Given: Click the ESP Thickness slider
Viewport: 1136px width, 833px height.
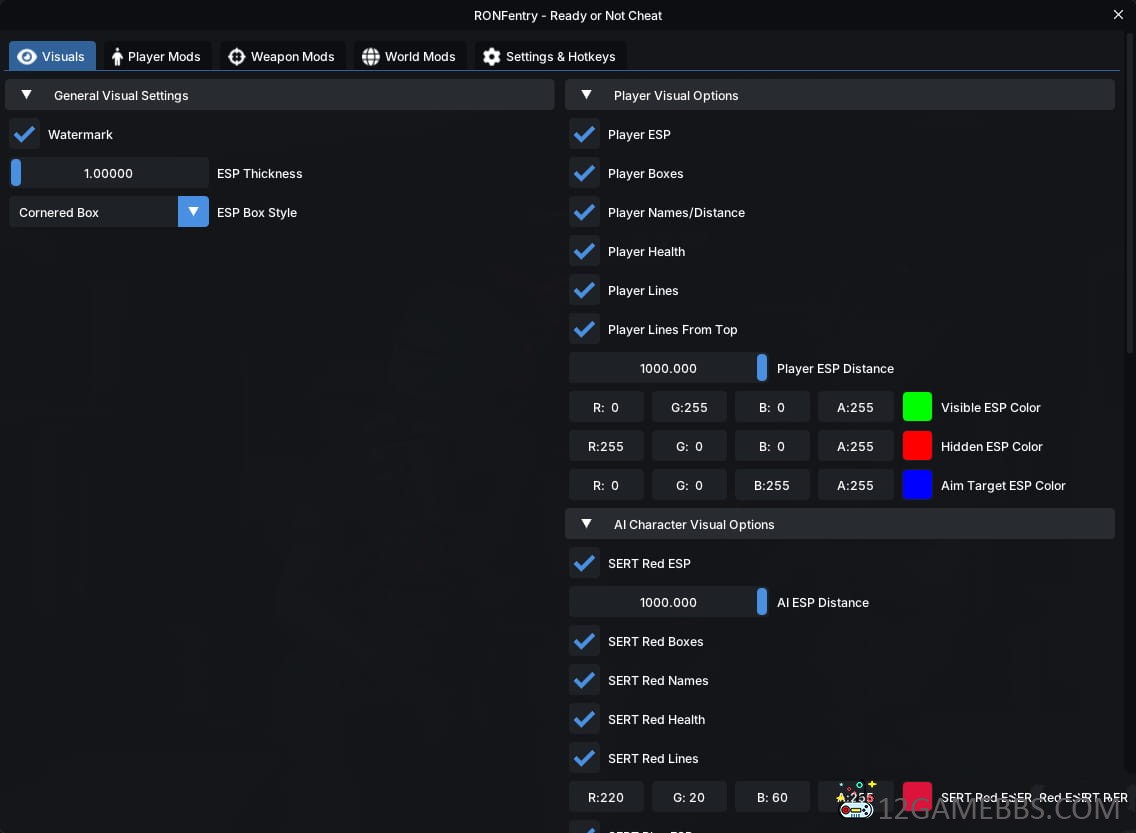Looking at the screenshot, I should coord(109,173).
